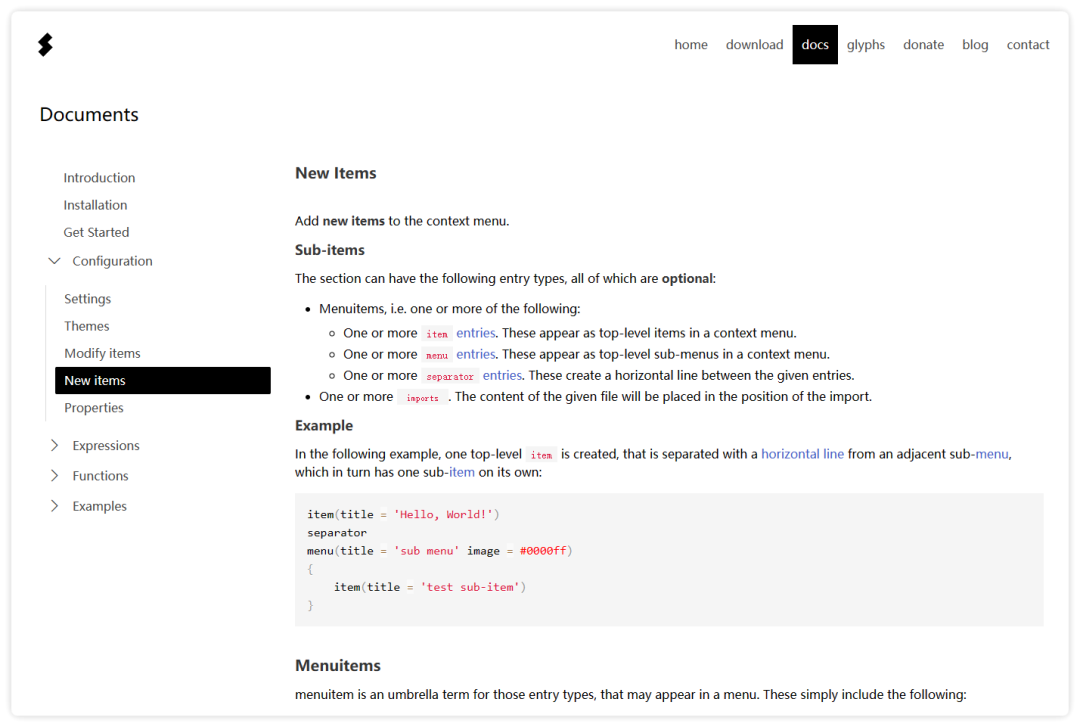Open the blog page
Image resolution: width=1080 pixels, height=727 pixels.
tap(975, 45)
